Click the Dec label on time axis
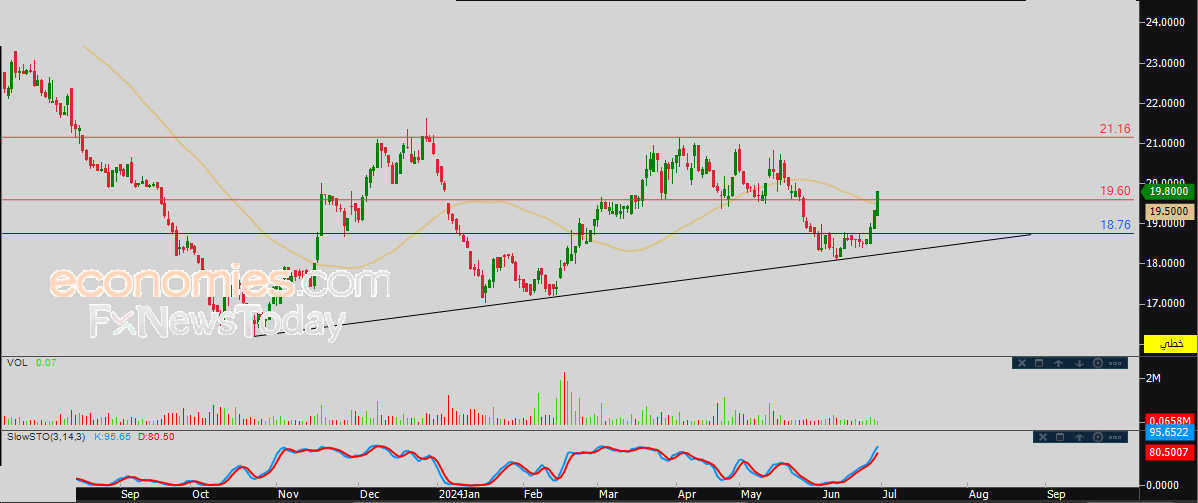 click(372, 495)
